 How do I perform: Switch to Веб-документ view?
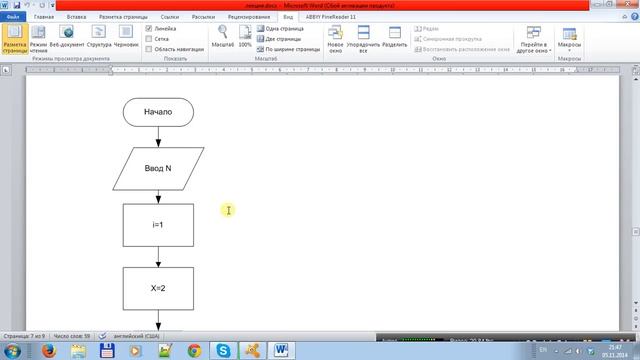[x=67, y=37]
